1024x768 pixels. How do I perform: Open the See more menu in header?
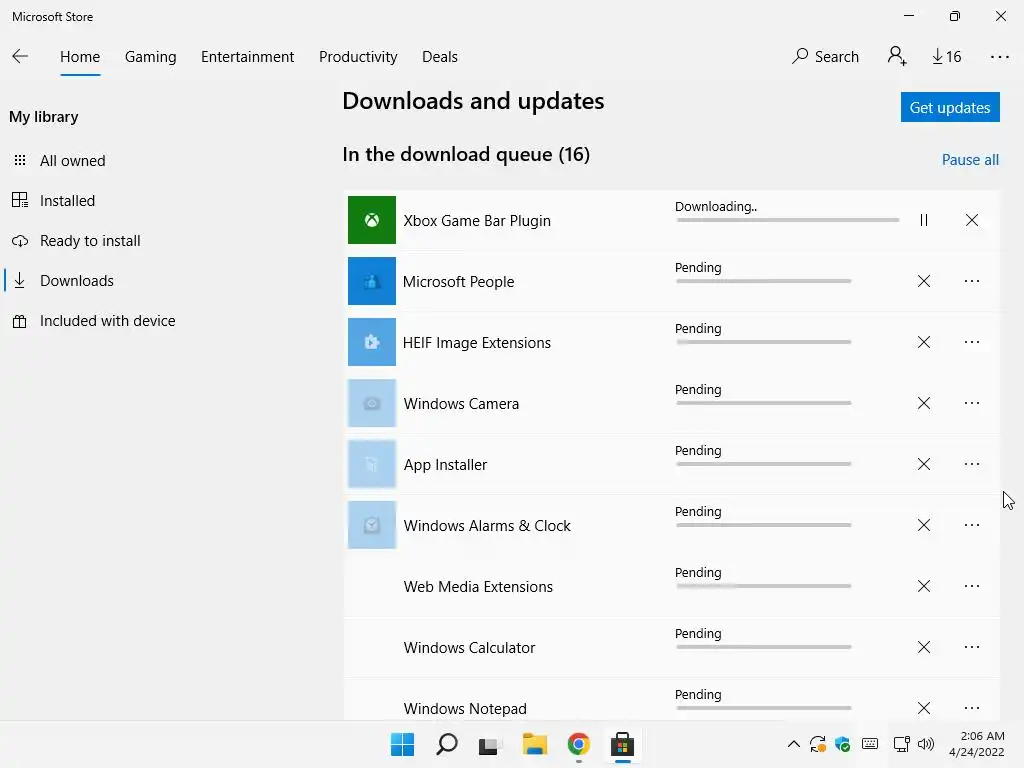tap(999, 57)
